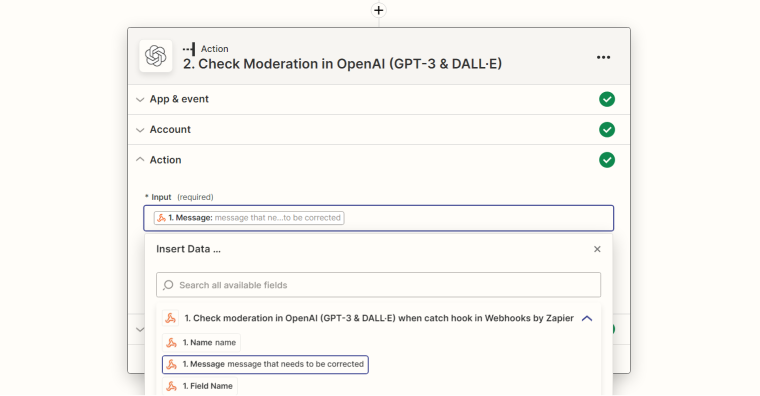Insert the 1. Field Name field
Image resolution: width=760 pixels, height=396 pixels.
(200, 386)
